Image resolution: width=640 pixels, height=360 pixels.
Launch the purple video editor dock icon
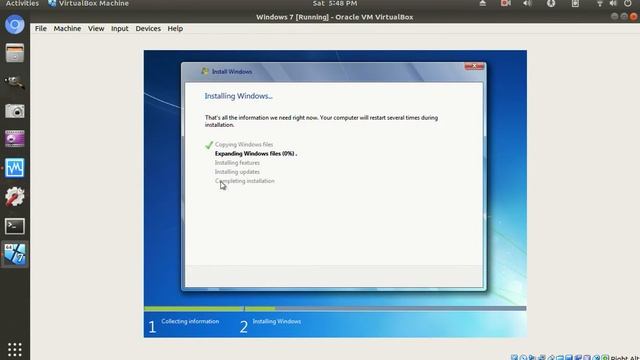[x=15, y=139]
